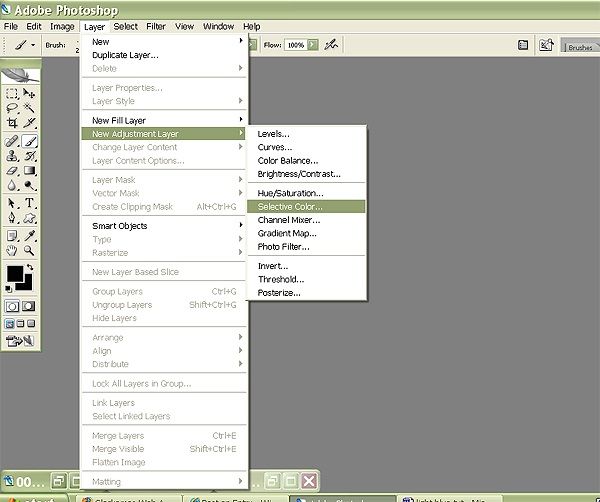Select the Rectangular Marquee tool
The width and height of the screenshot is (600, 502).
[x=12, y=94]
